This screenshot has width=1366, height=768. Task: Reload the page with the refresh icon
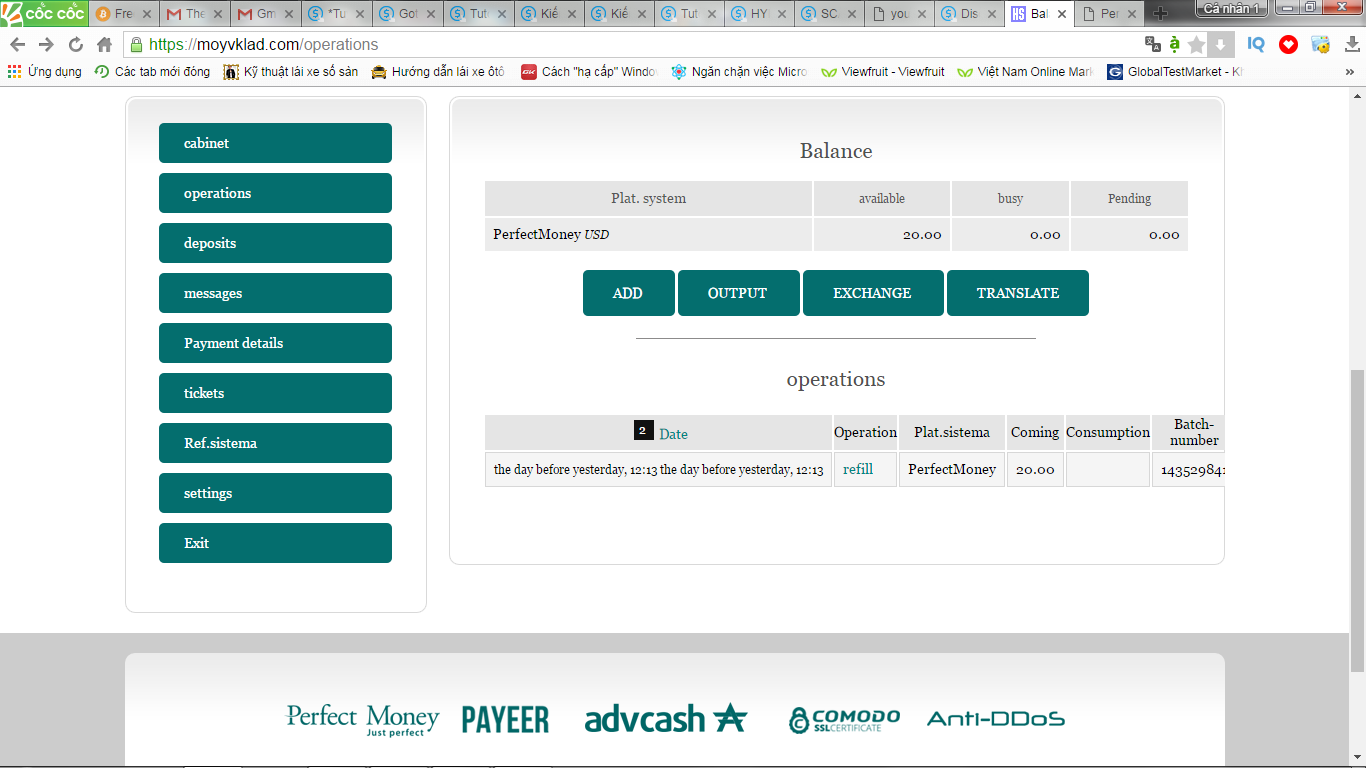76,45
